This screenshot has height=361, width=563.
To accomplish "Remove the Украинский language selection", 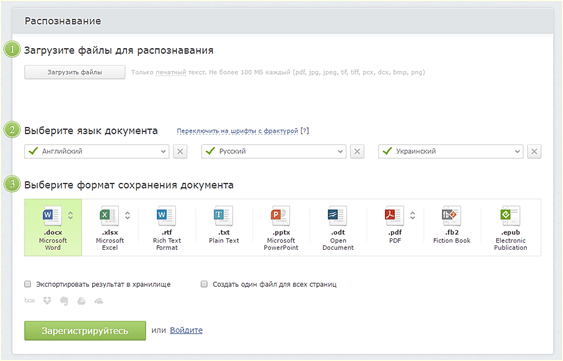I will [x=534, y=152].
